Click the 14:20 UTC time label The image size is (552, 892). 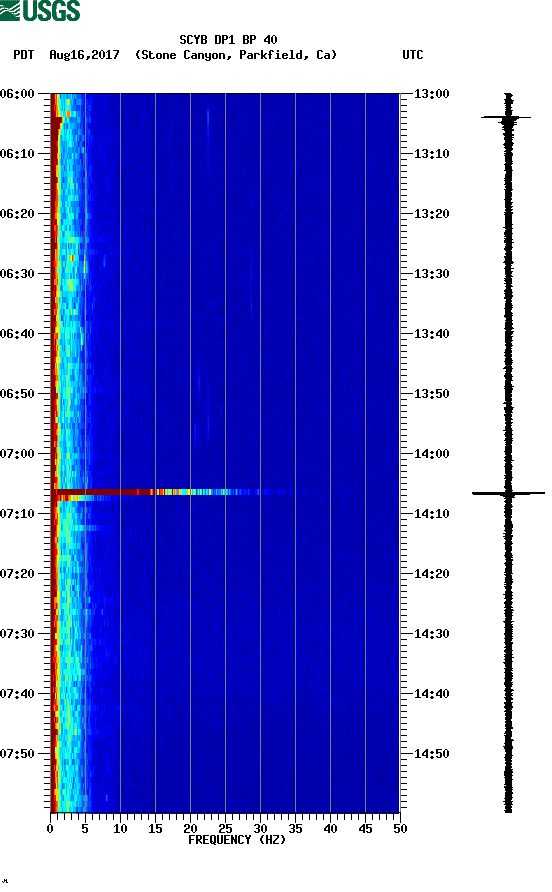pos(431,574)
